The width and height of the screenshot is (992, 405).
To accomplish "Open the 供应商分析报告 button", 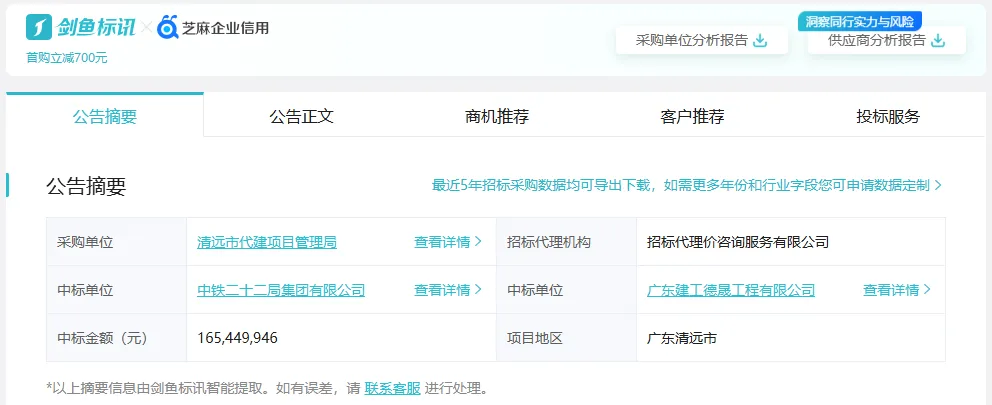I will pyautogui.click(x=885, y=41).
